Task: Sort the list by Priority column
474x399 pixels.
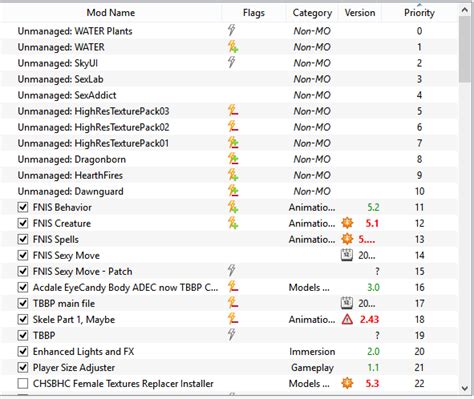Action: [x=419, y=13]
